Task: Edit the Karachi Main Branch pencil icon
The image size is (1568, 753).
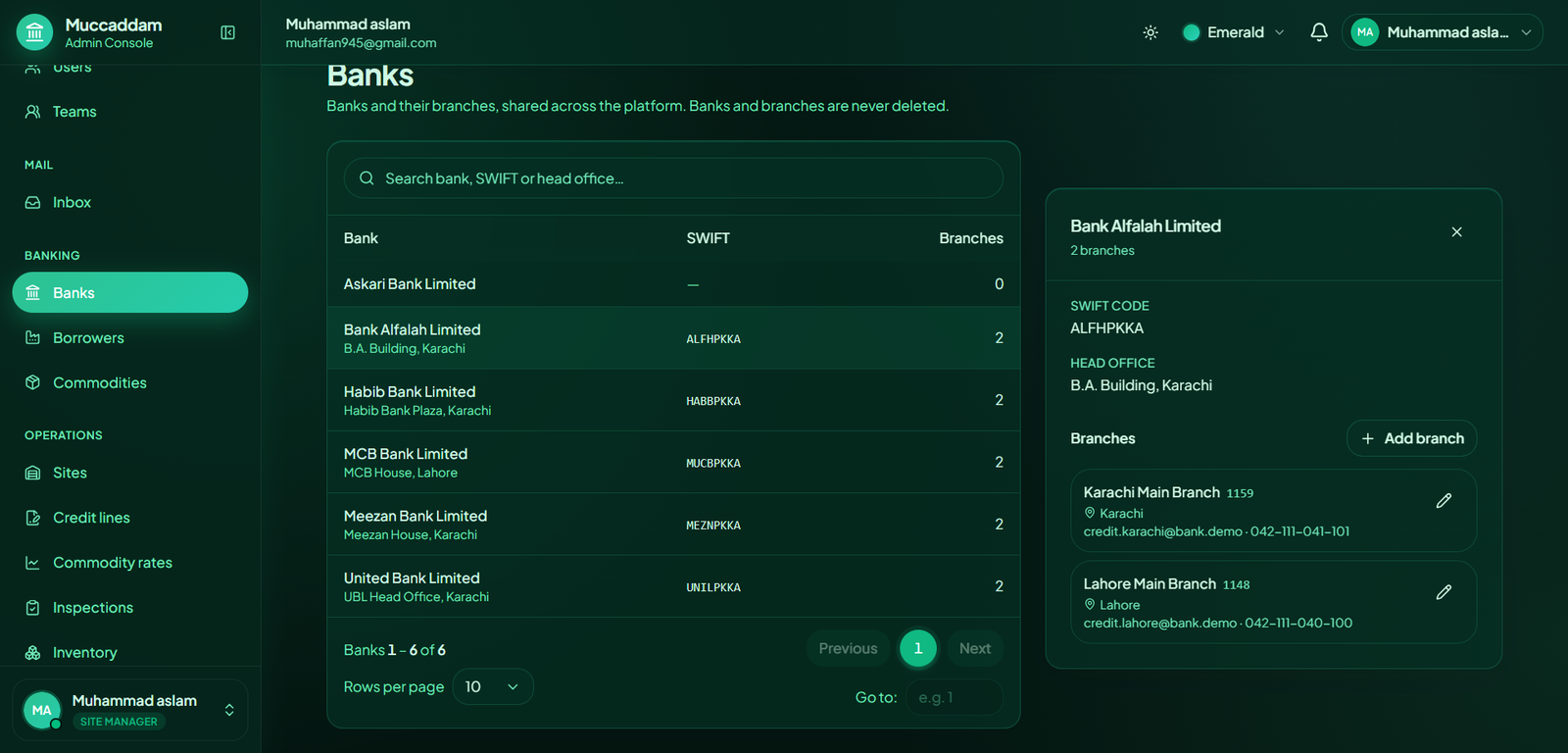Action: [1444, 501]
